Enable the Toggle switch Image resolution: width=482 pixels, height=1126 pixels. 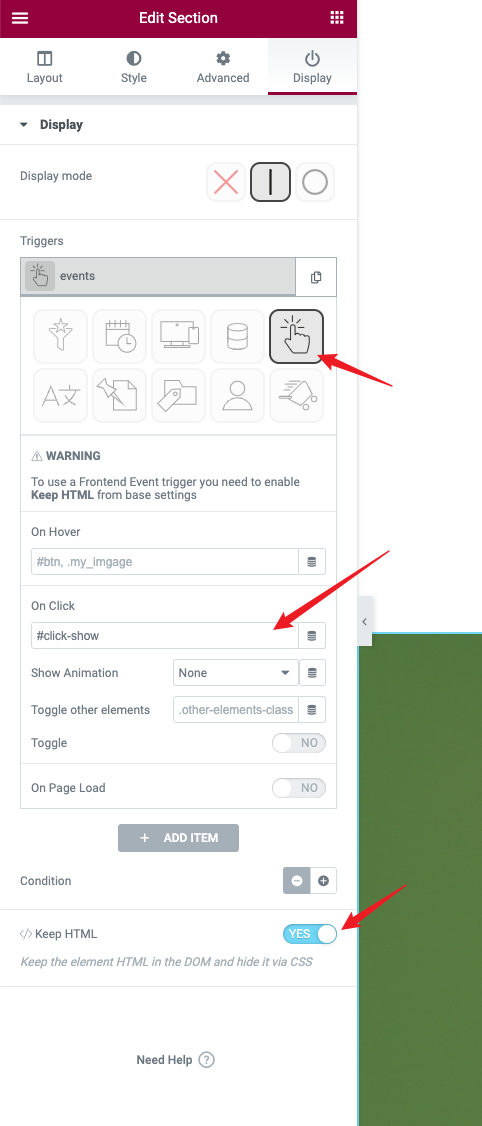pos(299,743)
